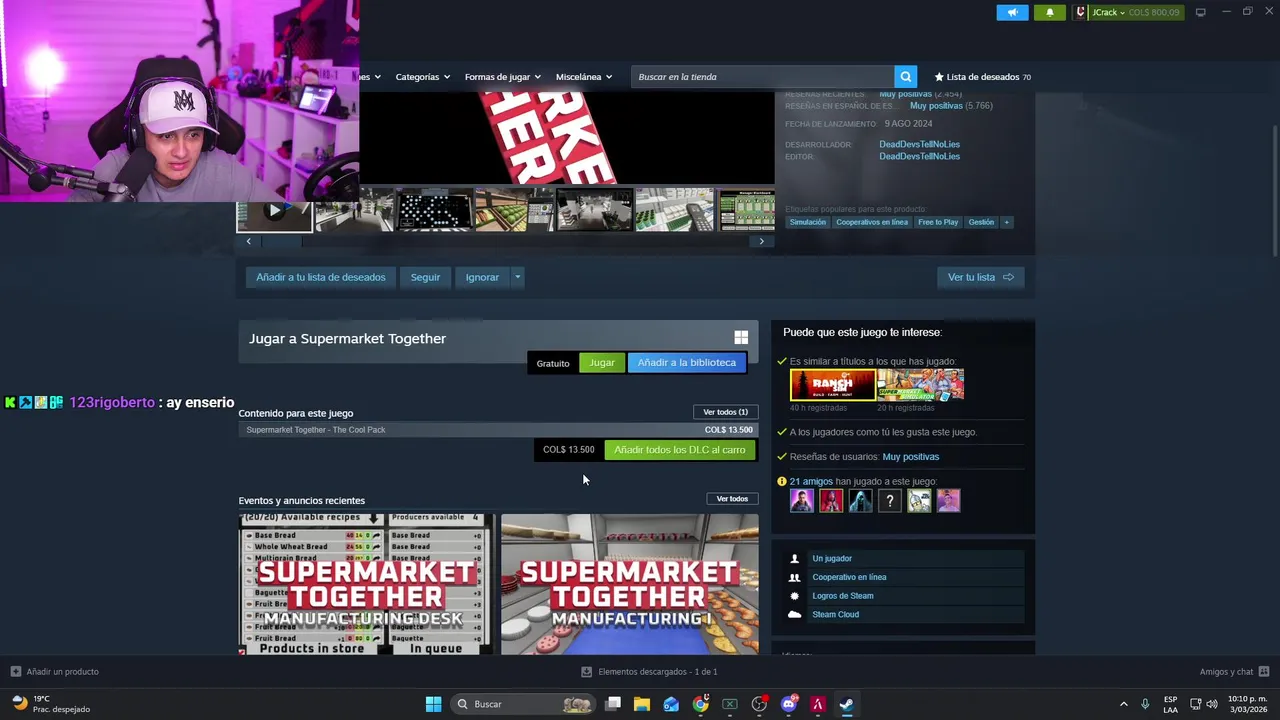
Task: Expand the Miscelánea menu
Action: tap(584, 77)
